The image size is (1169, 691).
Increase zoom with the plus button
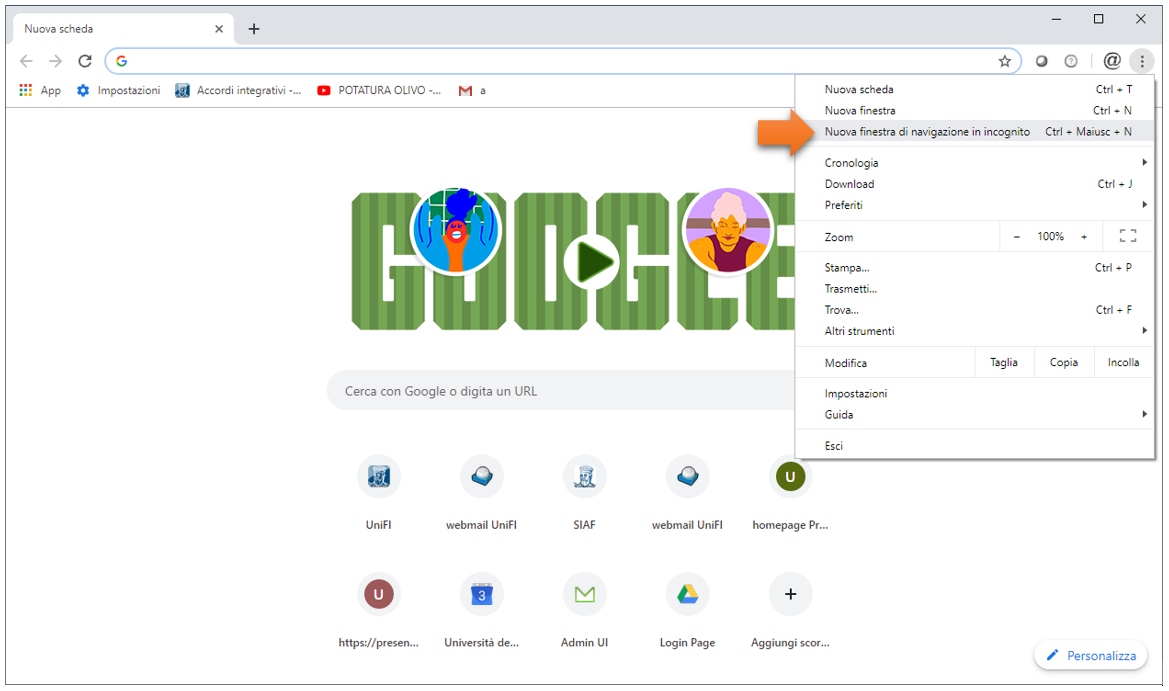point(1084,236)
